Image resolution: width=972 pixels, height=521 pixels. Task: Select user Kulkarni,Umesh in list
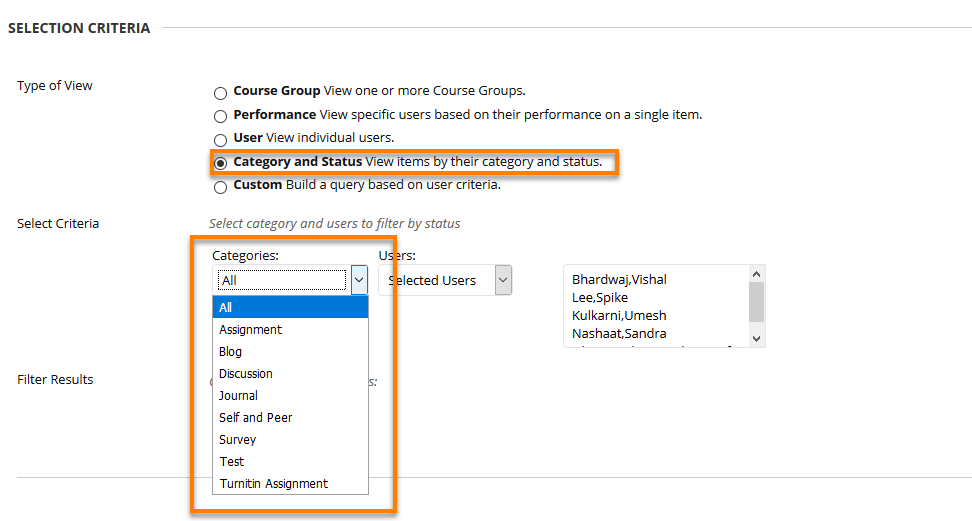tap(619, 316)
